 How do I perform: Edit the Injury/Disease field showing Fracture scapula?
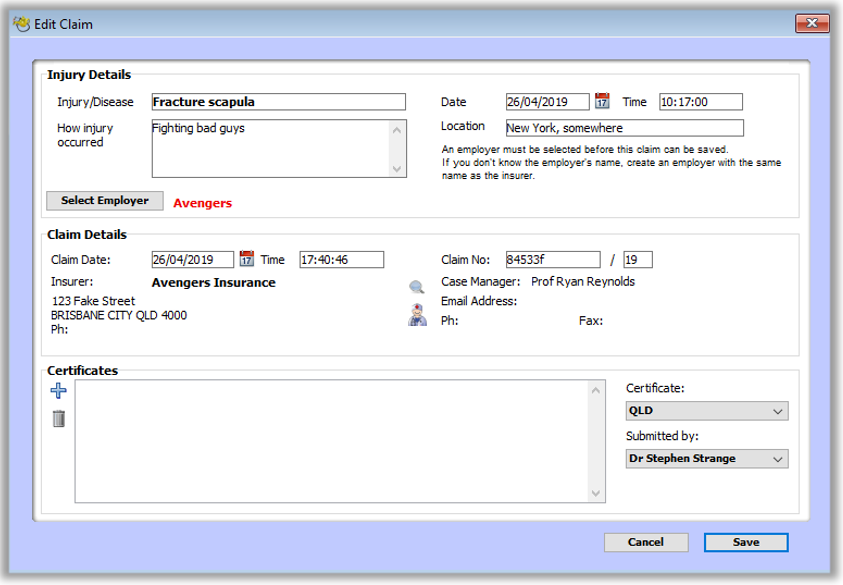coord(276,100)
